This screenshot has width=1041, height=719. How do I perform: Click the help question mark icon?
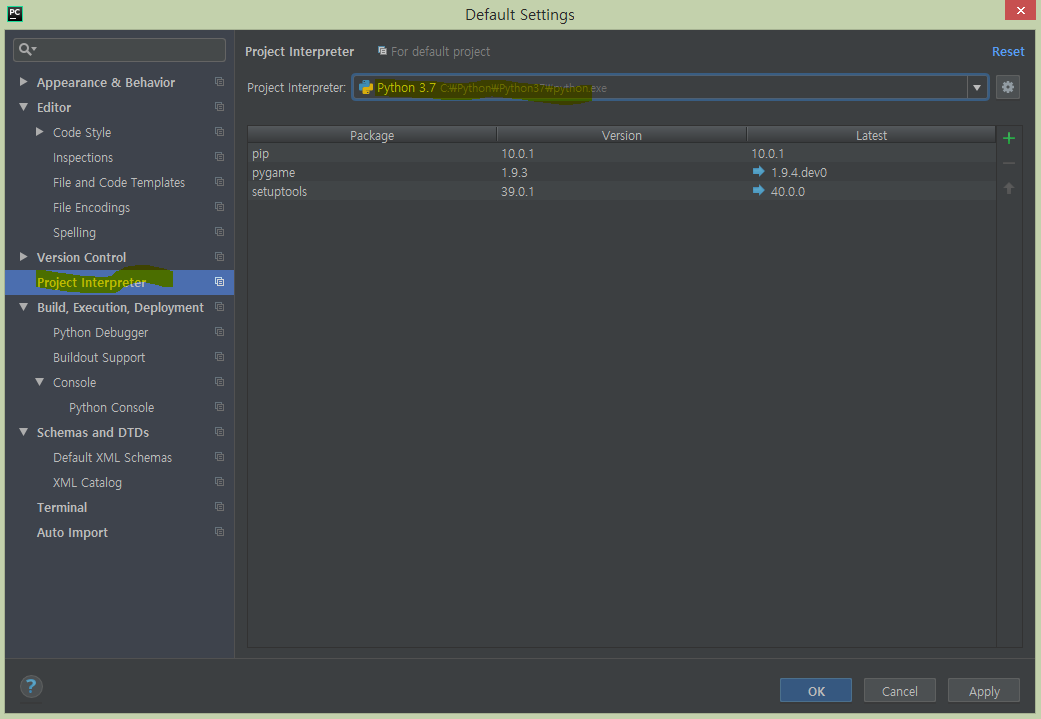pos(31,686)
